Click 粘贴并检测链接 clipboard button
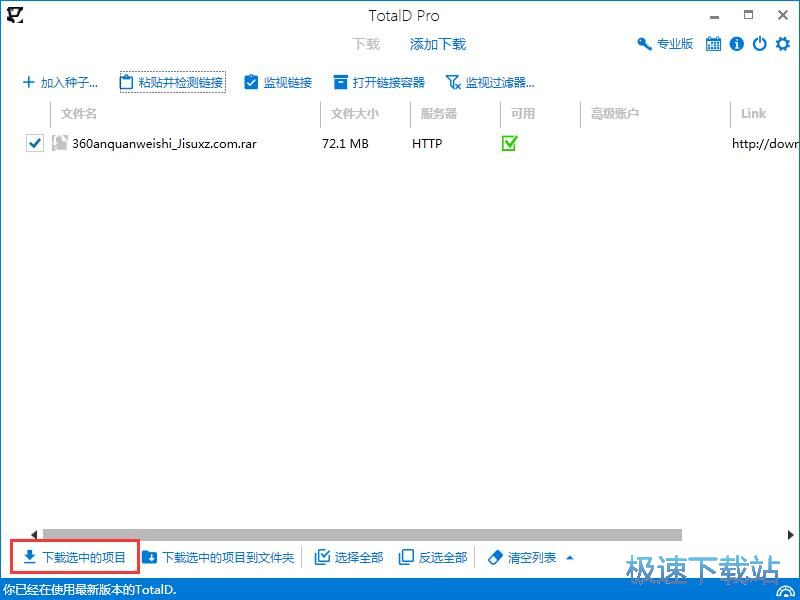The width and height of the screenshot is (800, 600). coord(172,82)
